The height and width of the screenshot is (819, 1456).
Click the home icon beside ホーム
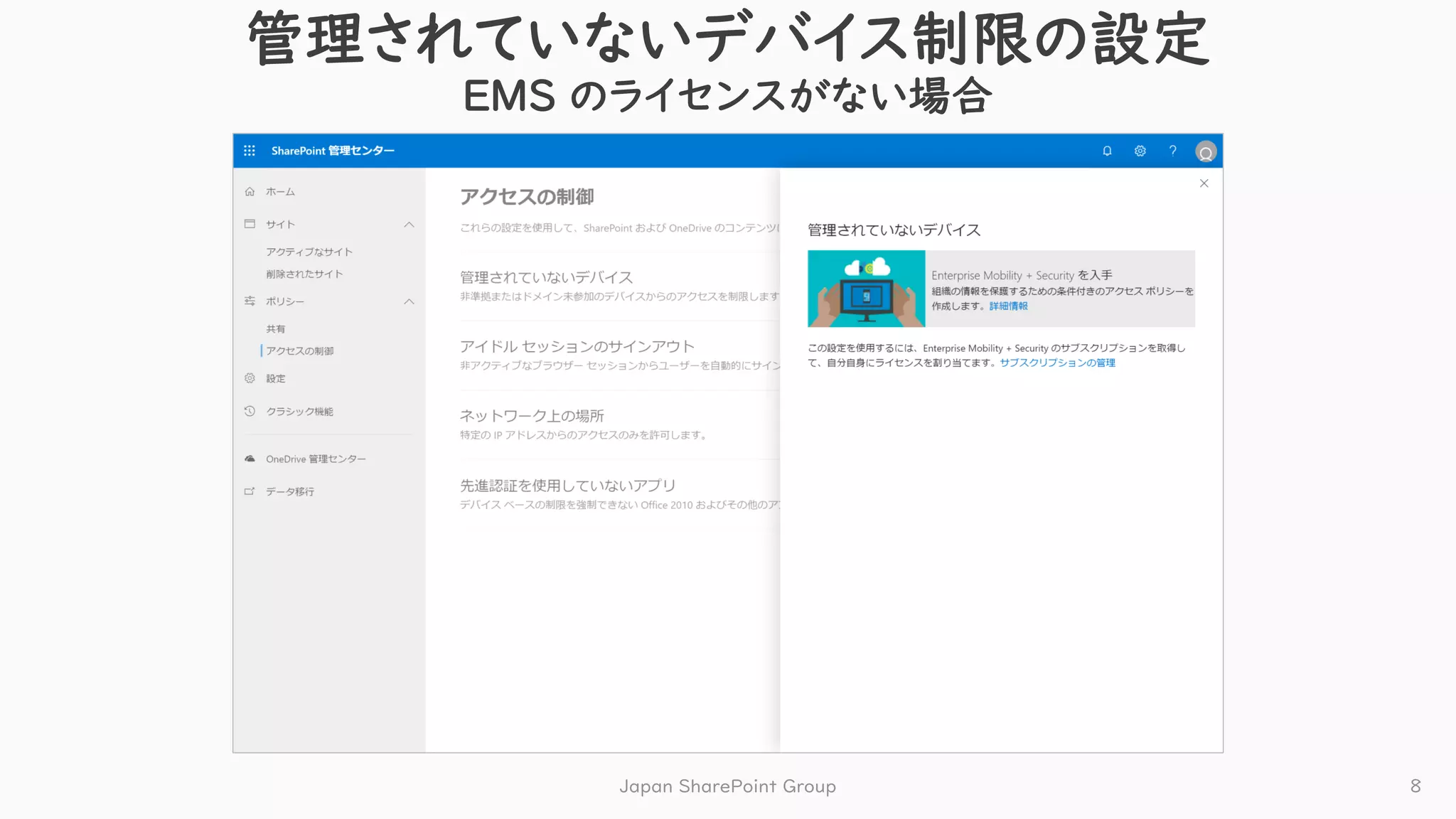[250, 191]
